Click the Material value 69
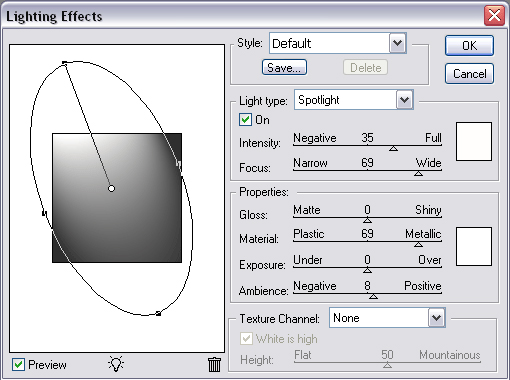The image size is (510, 380). click(x=367, y=234)
